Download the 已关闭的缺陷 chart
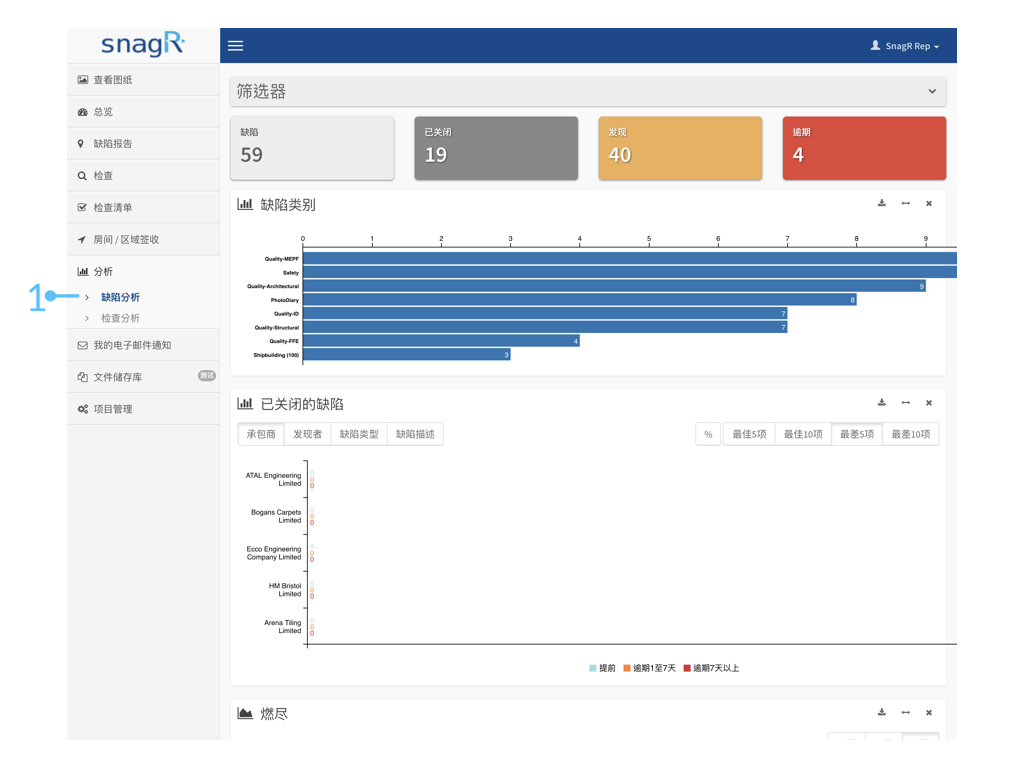 pyautogui.click(x=882, y=402)
